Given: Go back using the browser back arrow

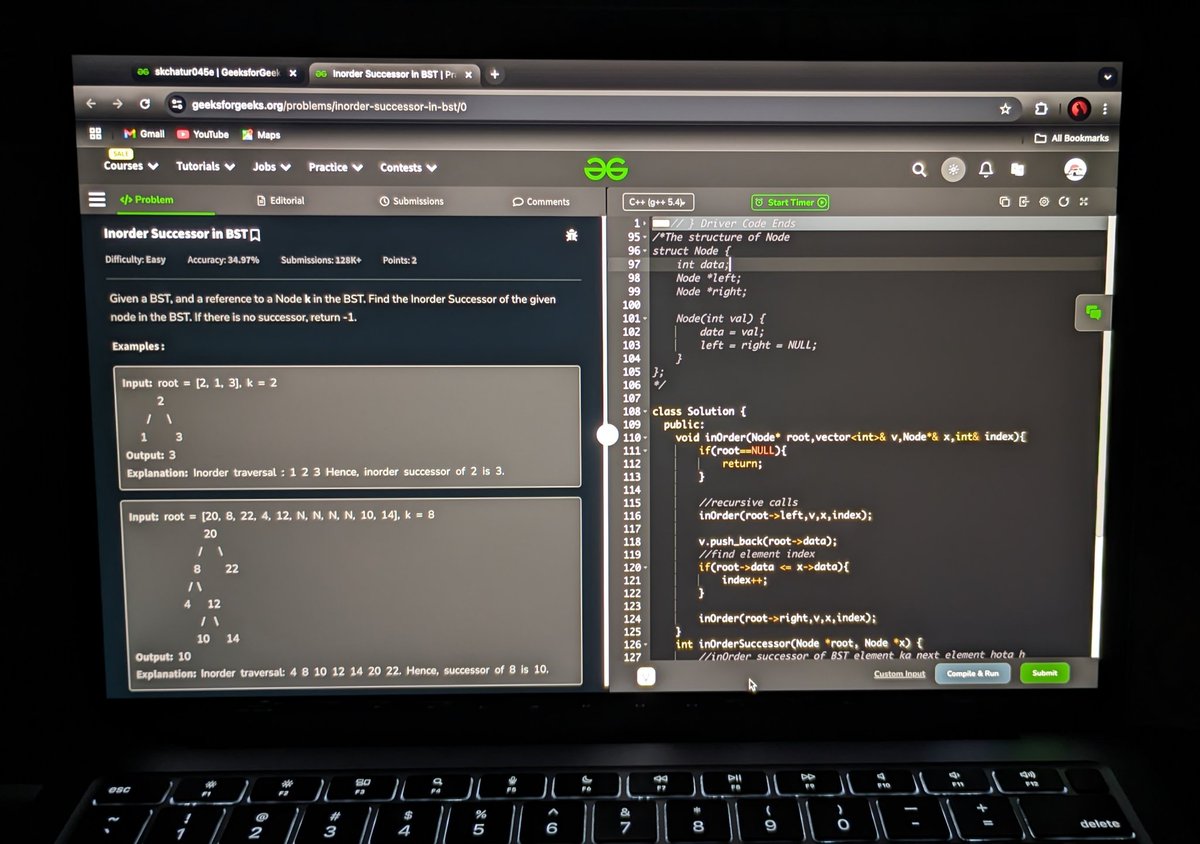Looking at the screenshot, I should pos(92,103).
